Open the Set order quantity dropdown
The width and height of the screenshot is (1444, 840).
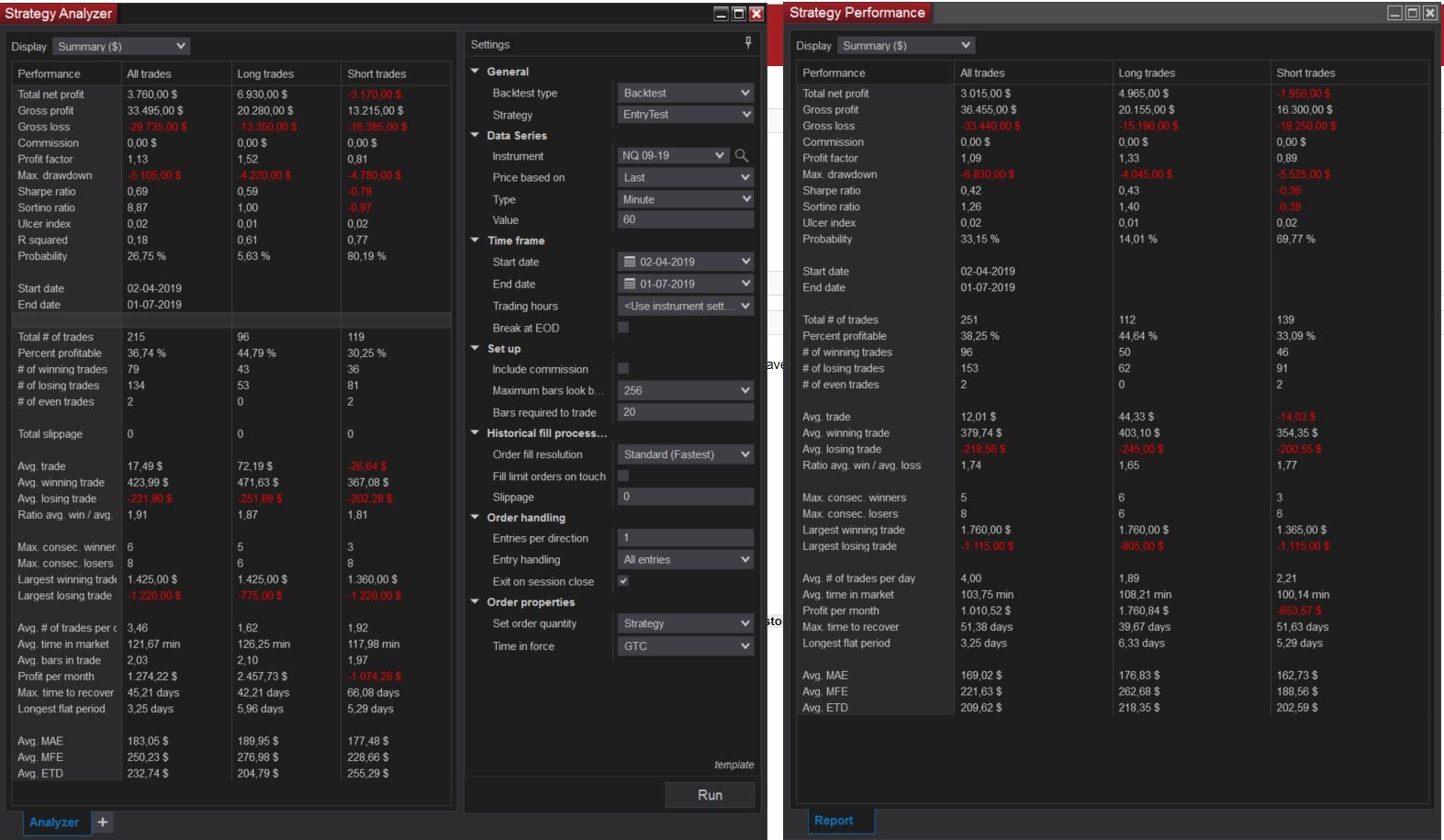[686, 623]
